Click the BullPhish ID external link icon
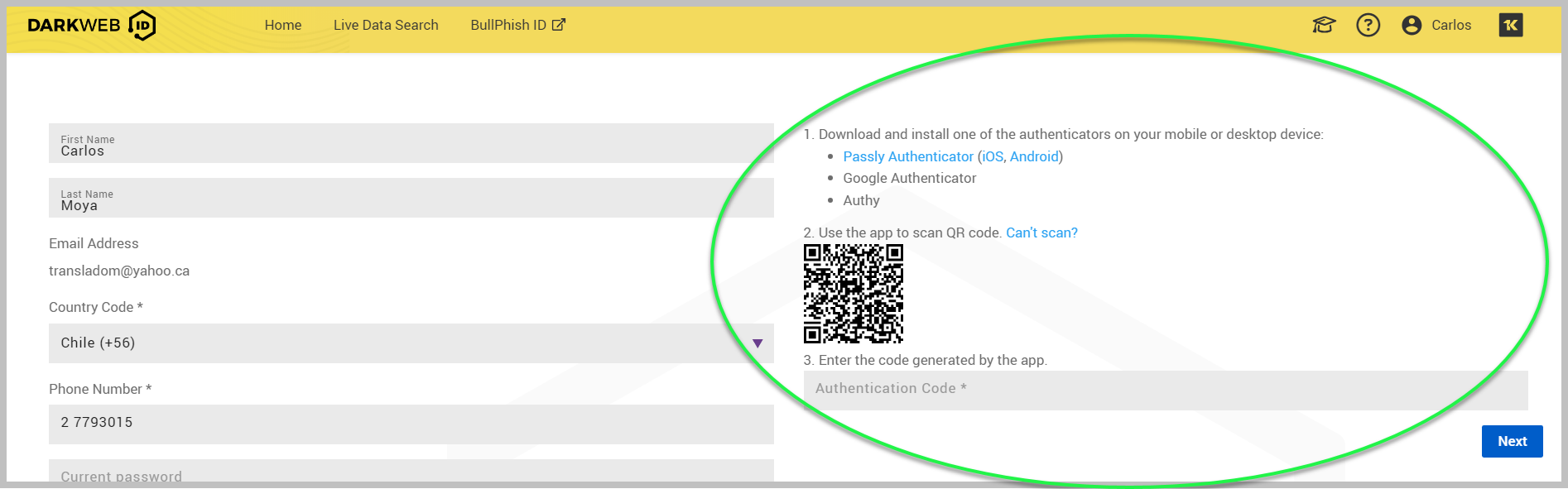Viewport: 1568px width, 489px height. (x=559, y=25)
